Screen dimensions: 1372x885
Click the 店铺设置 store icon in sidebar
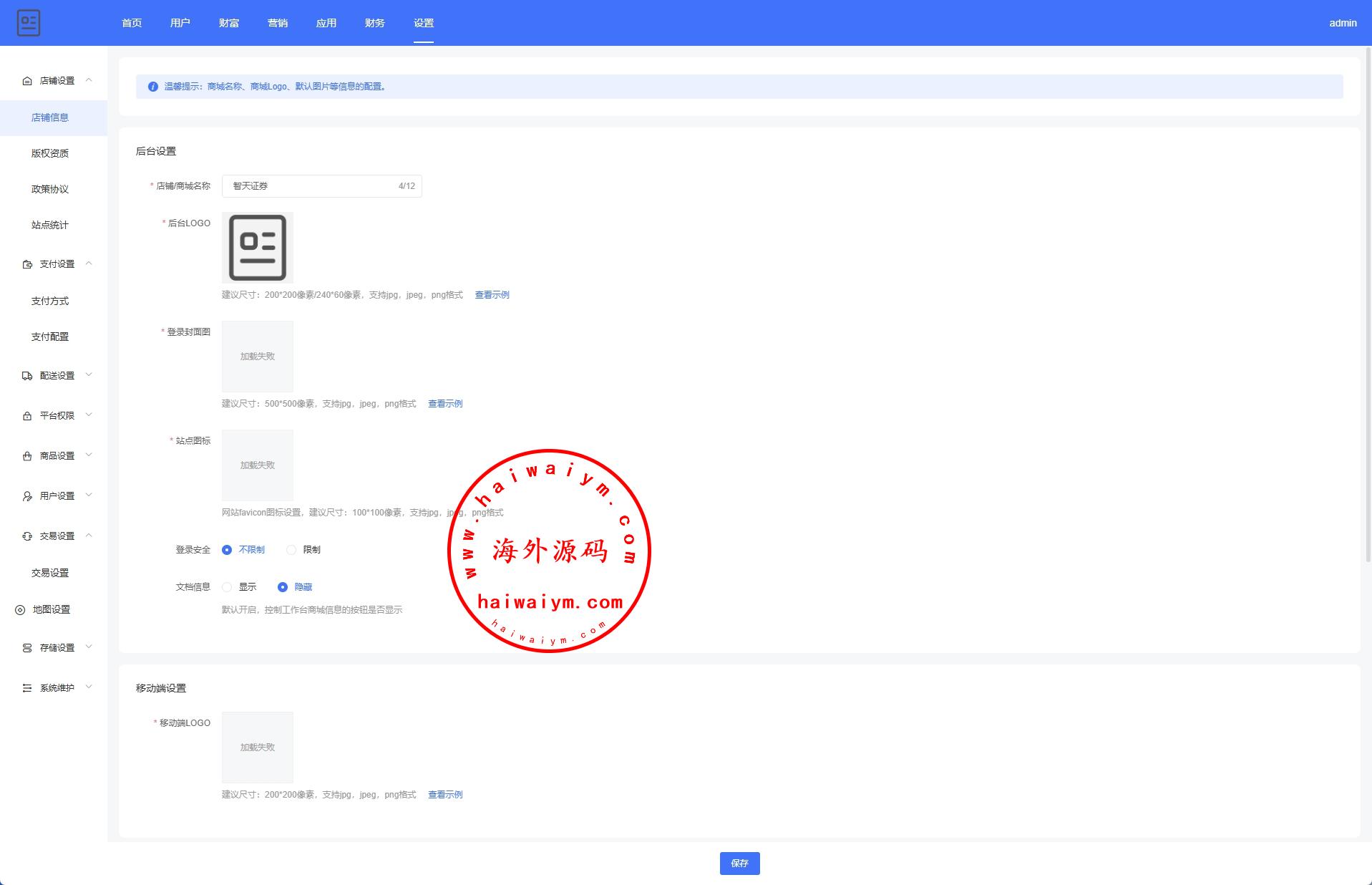pos(27,81)
